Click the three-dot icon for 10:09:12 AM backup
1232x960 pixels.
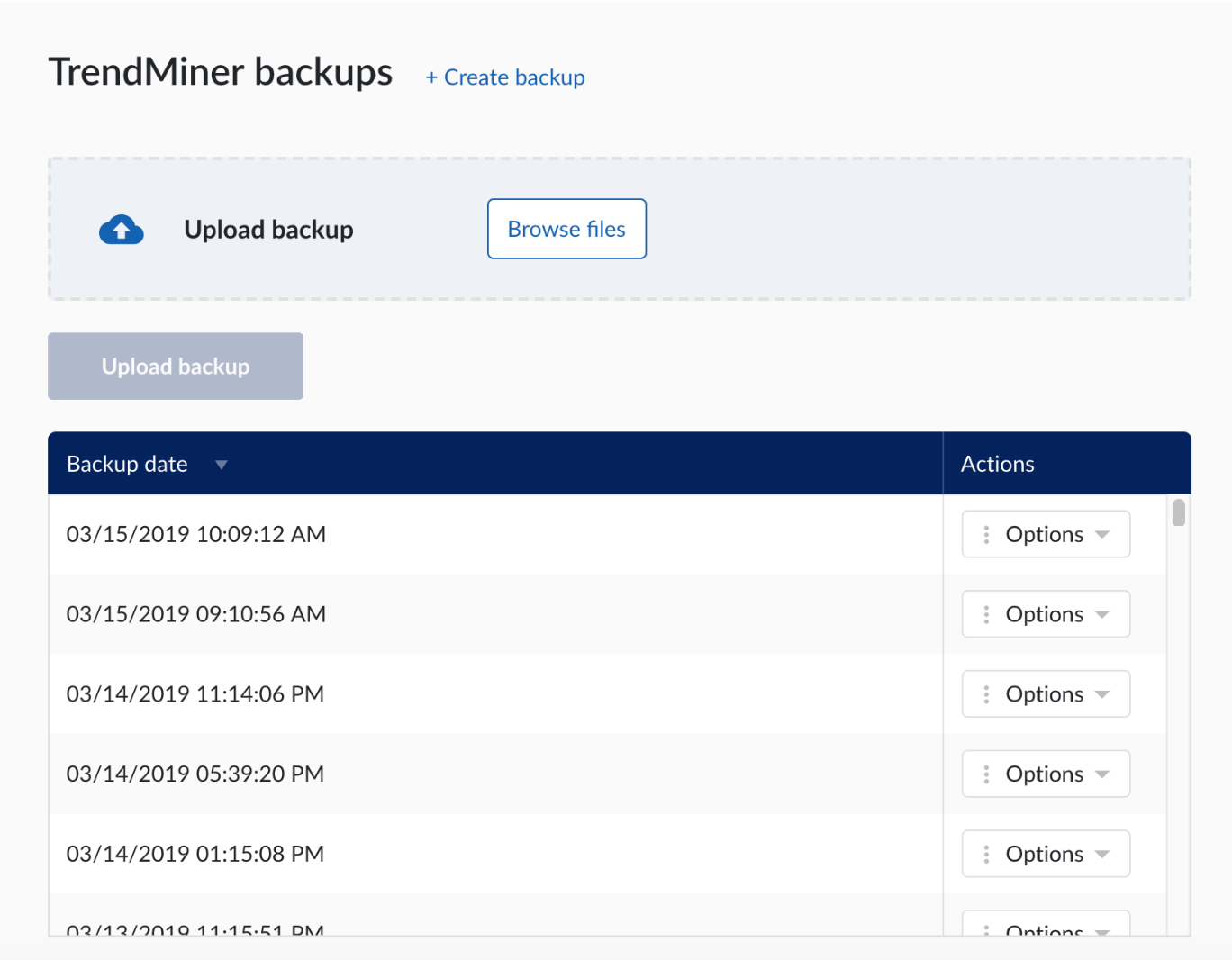986,535
